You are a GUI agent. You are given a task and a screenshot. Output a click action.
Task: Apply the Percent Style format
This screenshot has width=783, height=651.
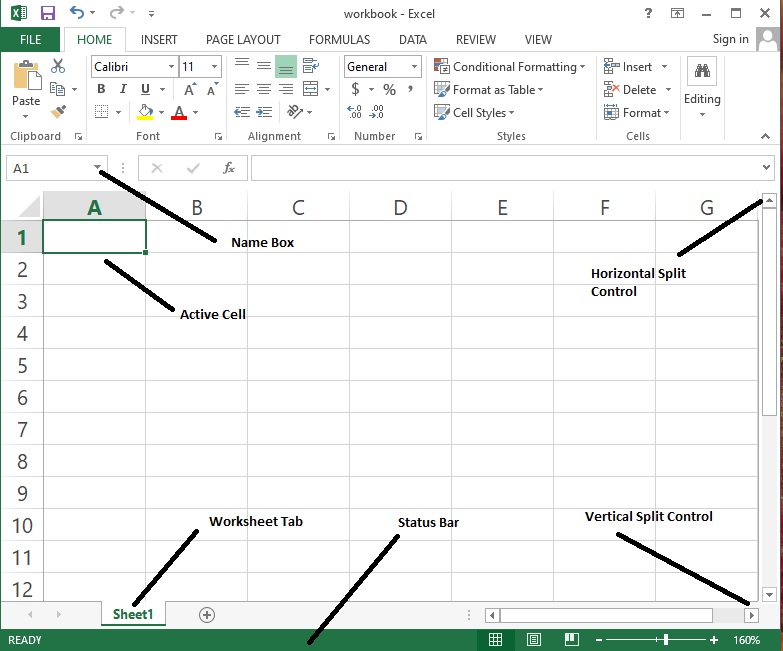point(389,90)
